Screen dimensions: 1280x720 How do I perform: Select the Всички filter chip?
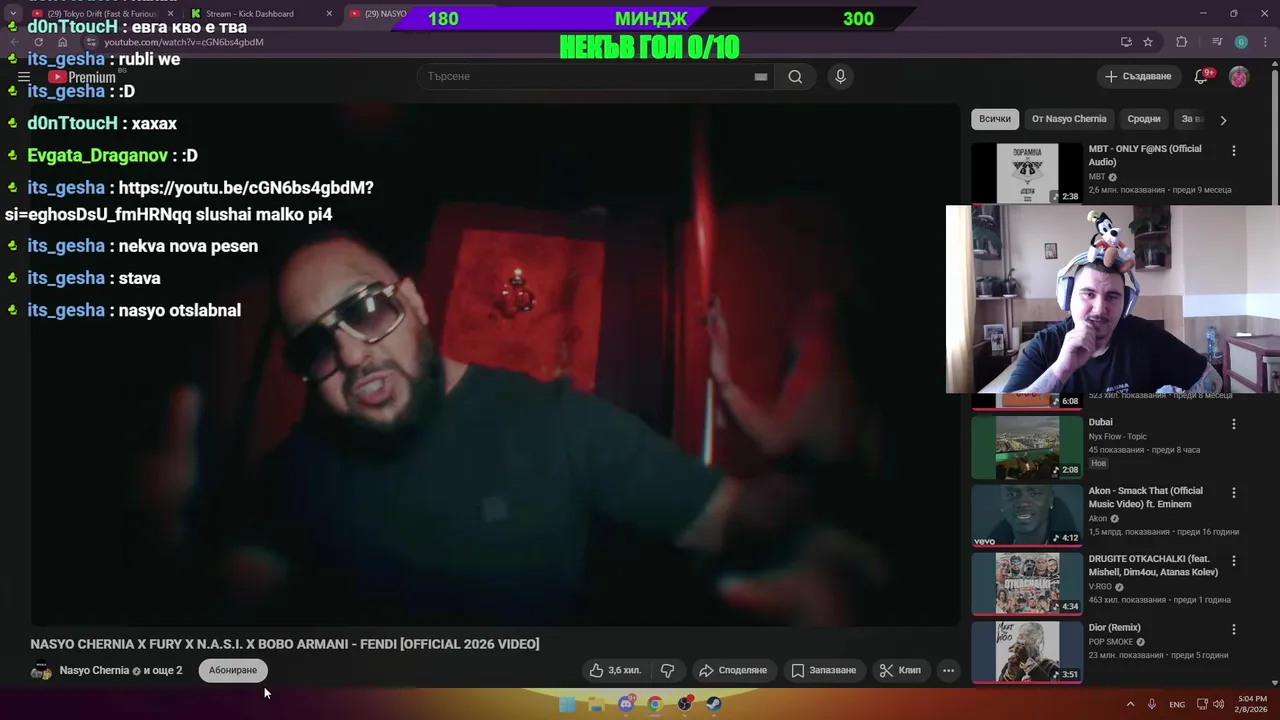(x=995, y=119)
